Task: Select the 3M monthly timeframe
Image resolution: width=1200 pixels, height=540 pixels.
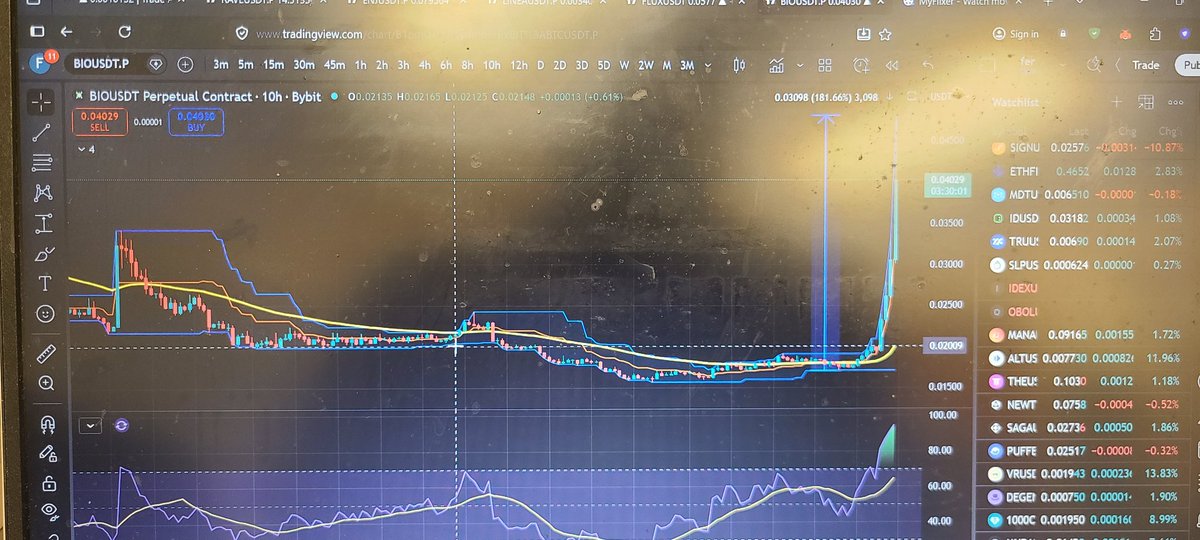Action: [687, 65]
